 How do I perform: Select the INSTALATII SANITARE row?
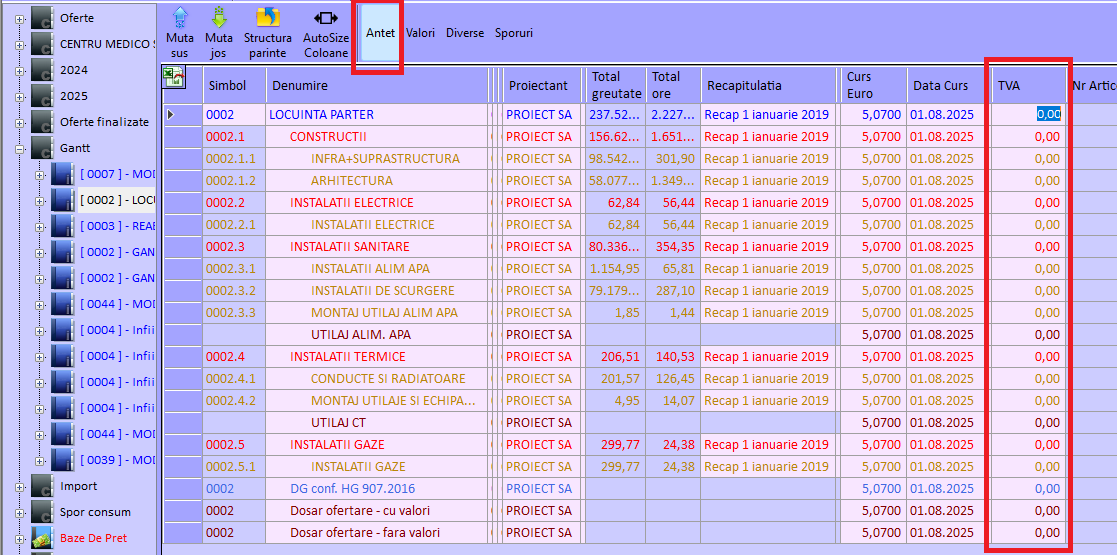pos(350,247)
